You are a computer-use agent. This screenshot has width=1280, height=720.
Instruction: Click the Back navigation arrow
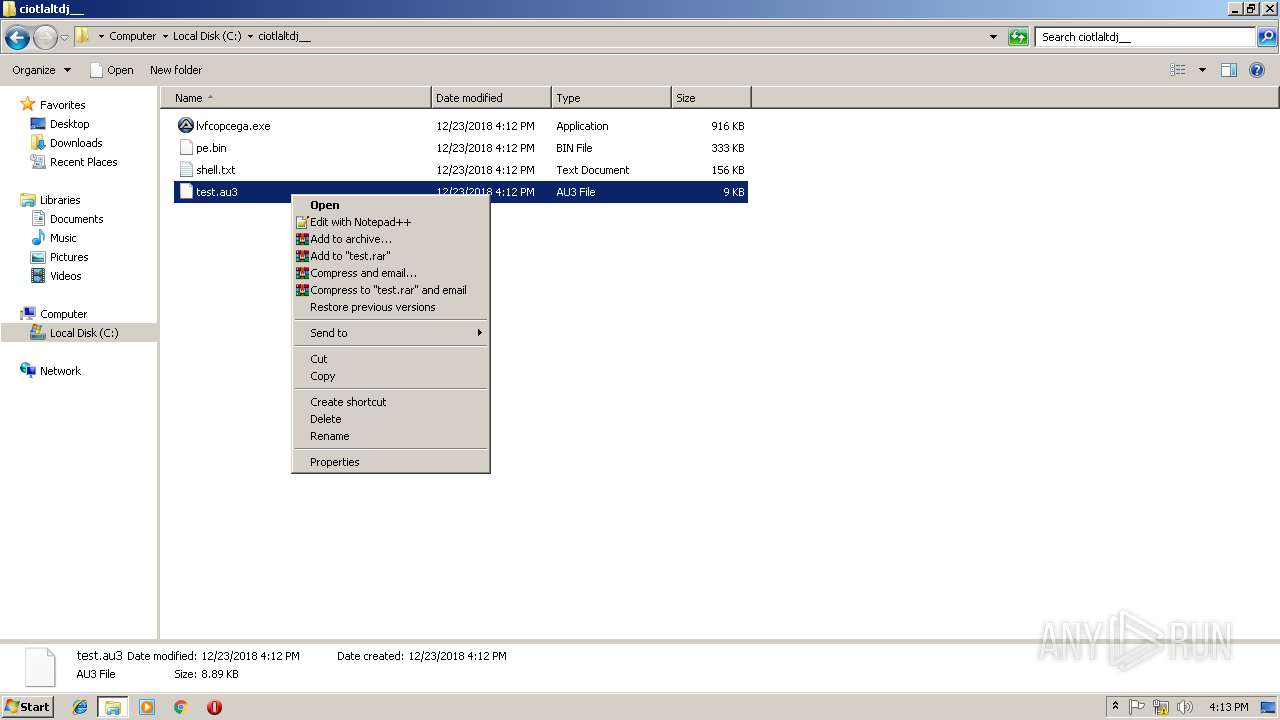tap(17, 38)
